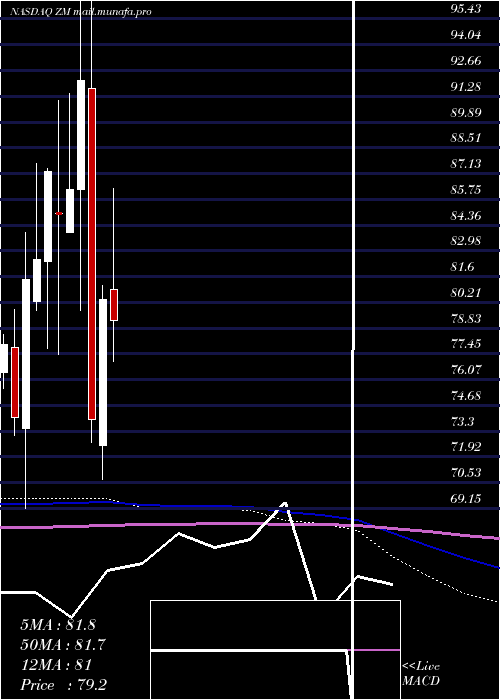Image resolution: width=500 pixels, height=700 pixels.
Task: Select the 94.04 price axis label
Action: (x=466, y=35)
